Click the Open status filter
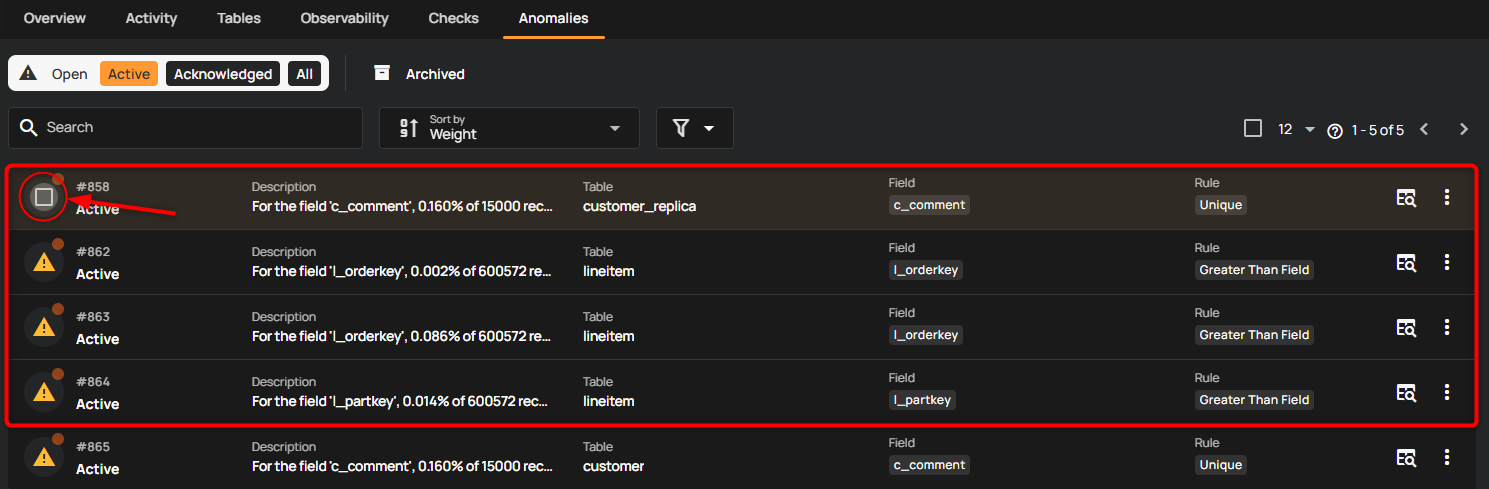This screenshot has height=489, width=1489. click(70, 74)
